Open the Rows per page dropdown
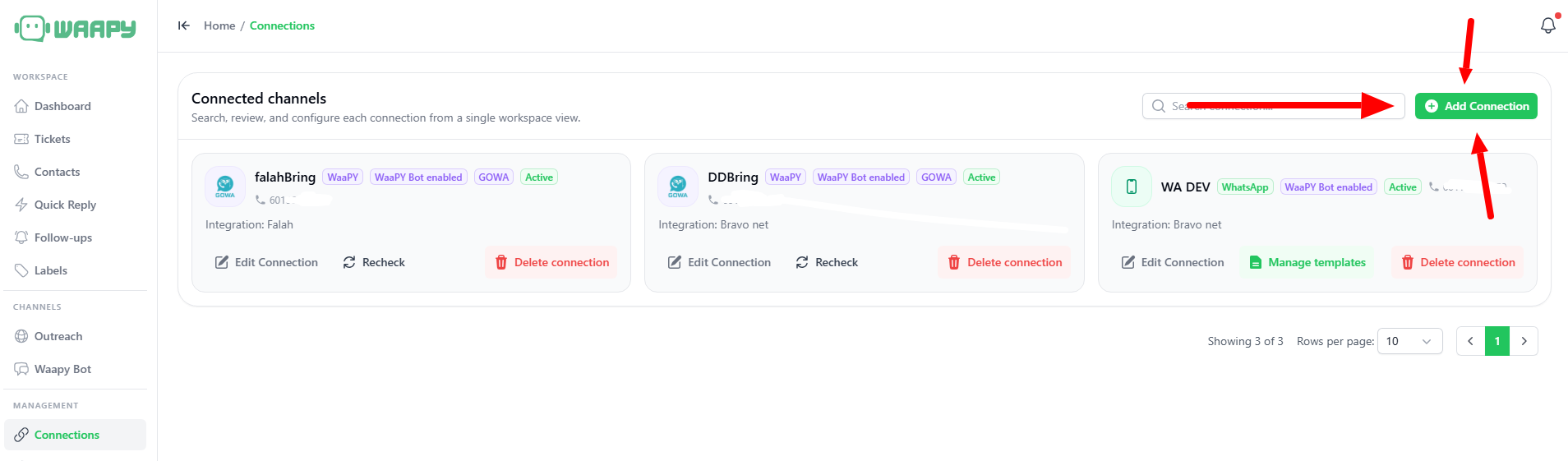 pos(1409,341)
